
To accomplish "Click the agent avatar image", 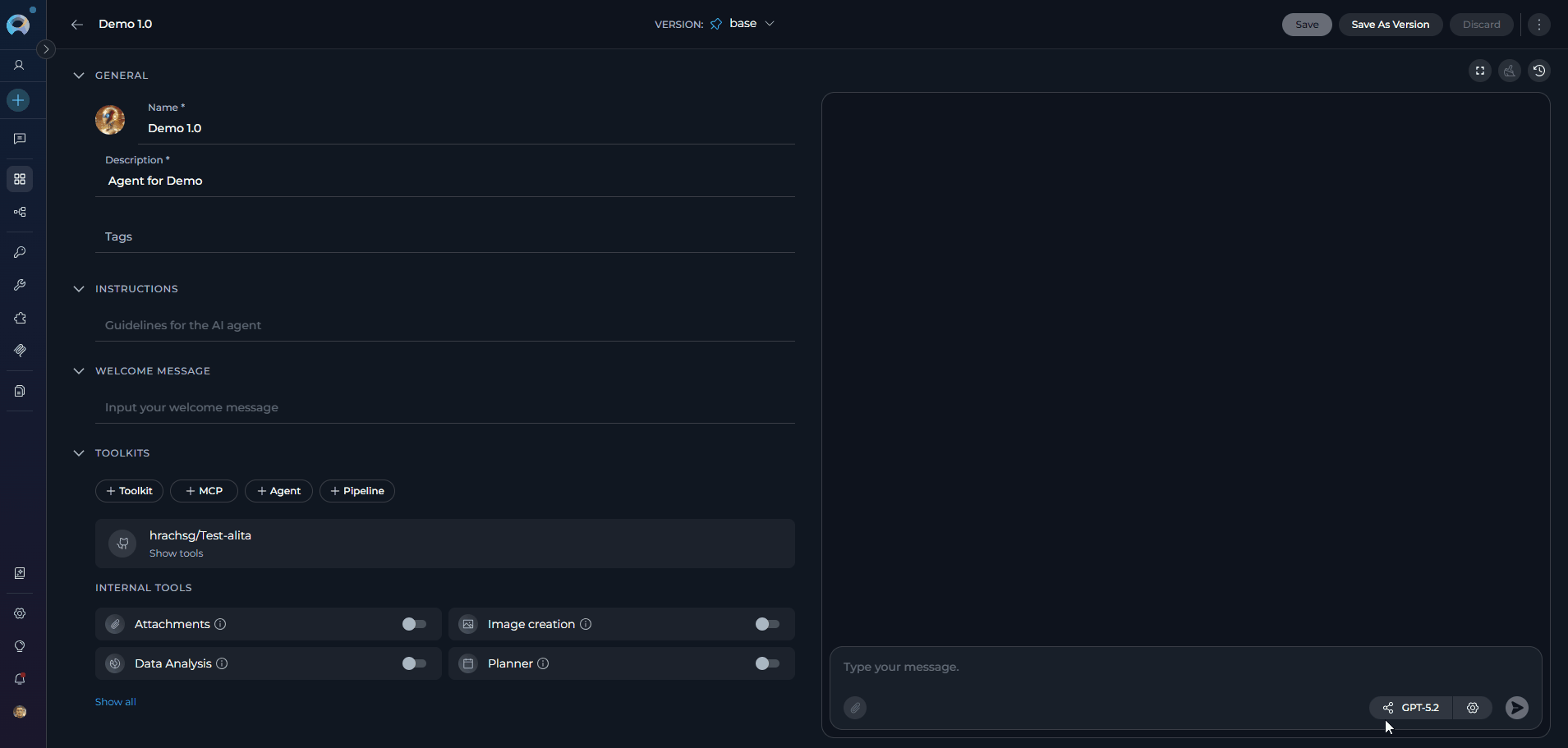I will click(x=110, y=120).
